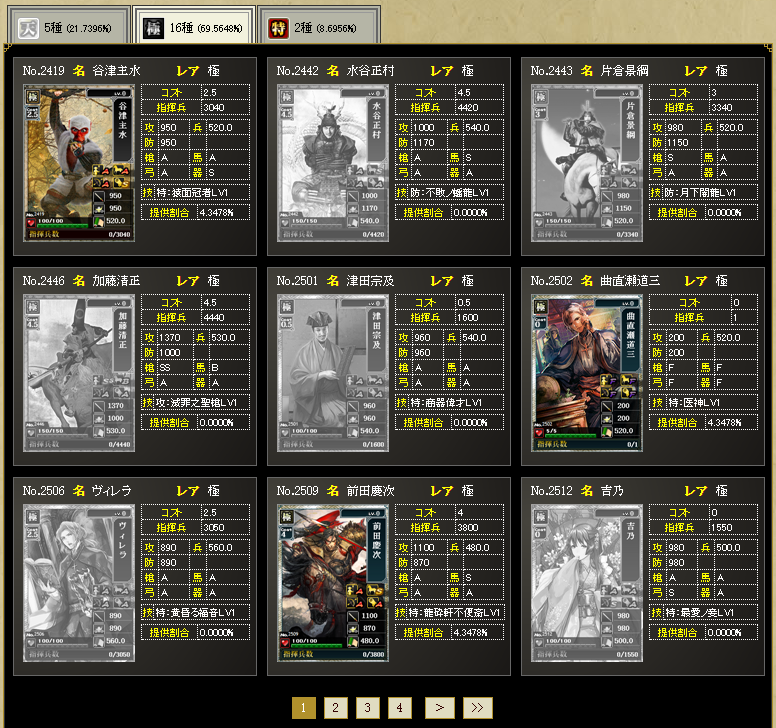776x728 pixels.
Task: Go to page 4
Action: (x=399, y=708)
